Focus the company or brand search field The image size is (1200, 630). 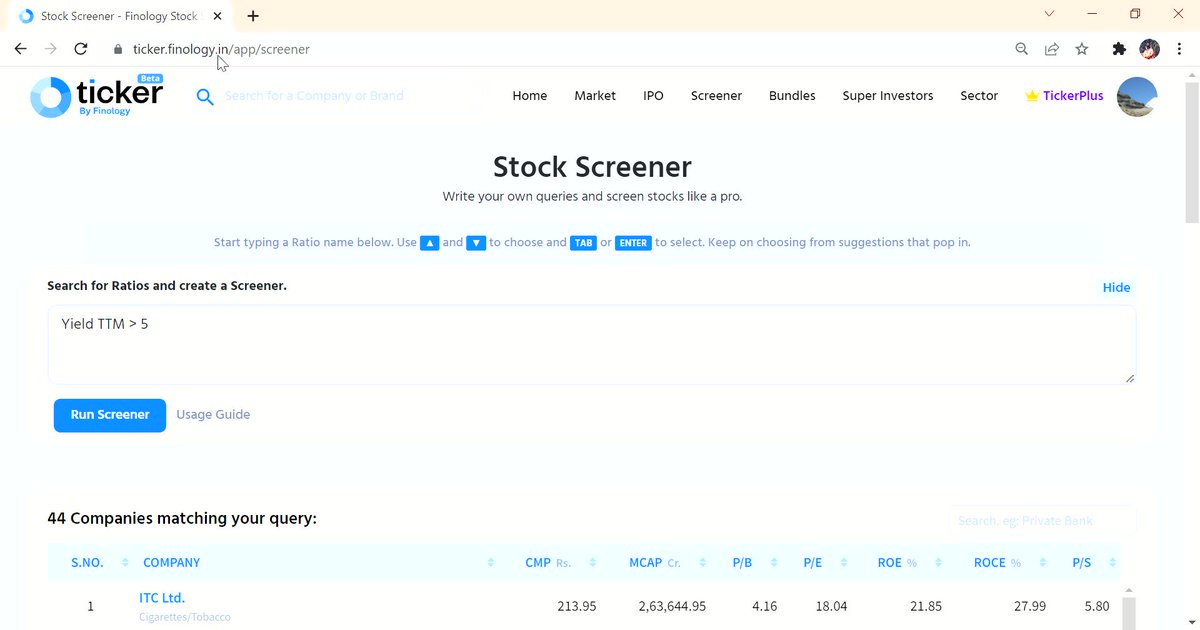point(314,96)
